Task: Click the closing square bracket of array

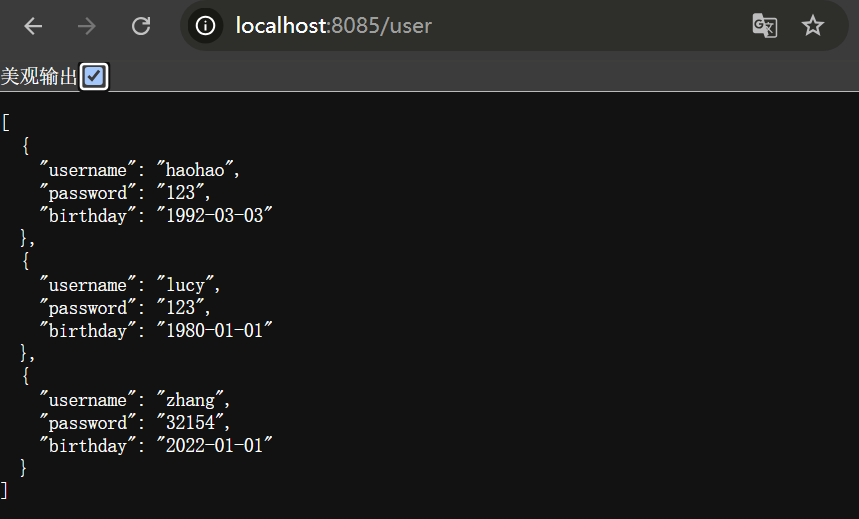Action: pyautogui.click(x=5, y=490)
